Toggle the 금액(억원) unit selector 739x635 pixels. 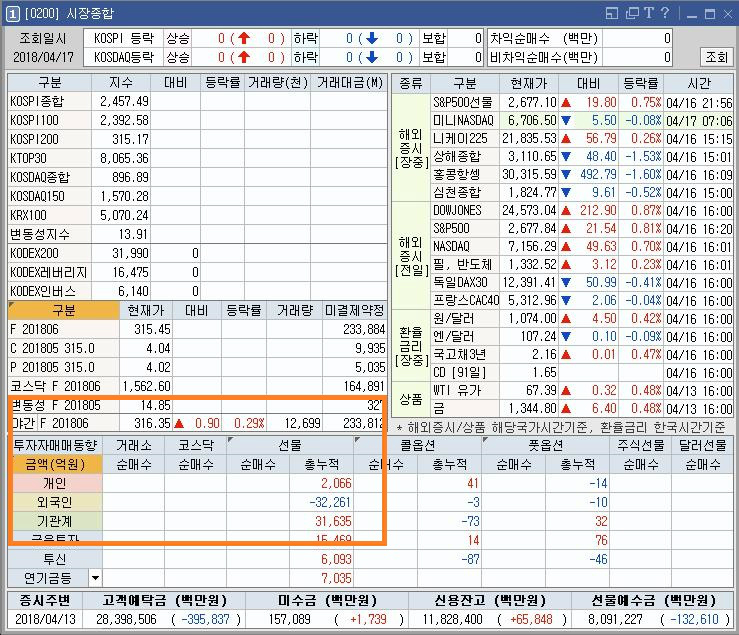coord(56,464)
